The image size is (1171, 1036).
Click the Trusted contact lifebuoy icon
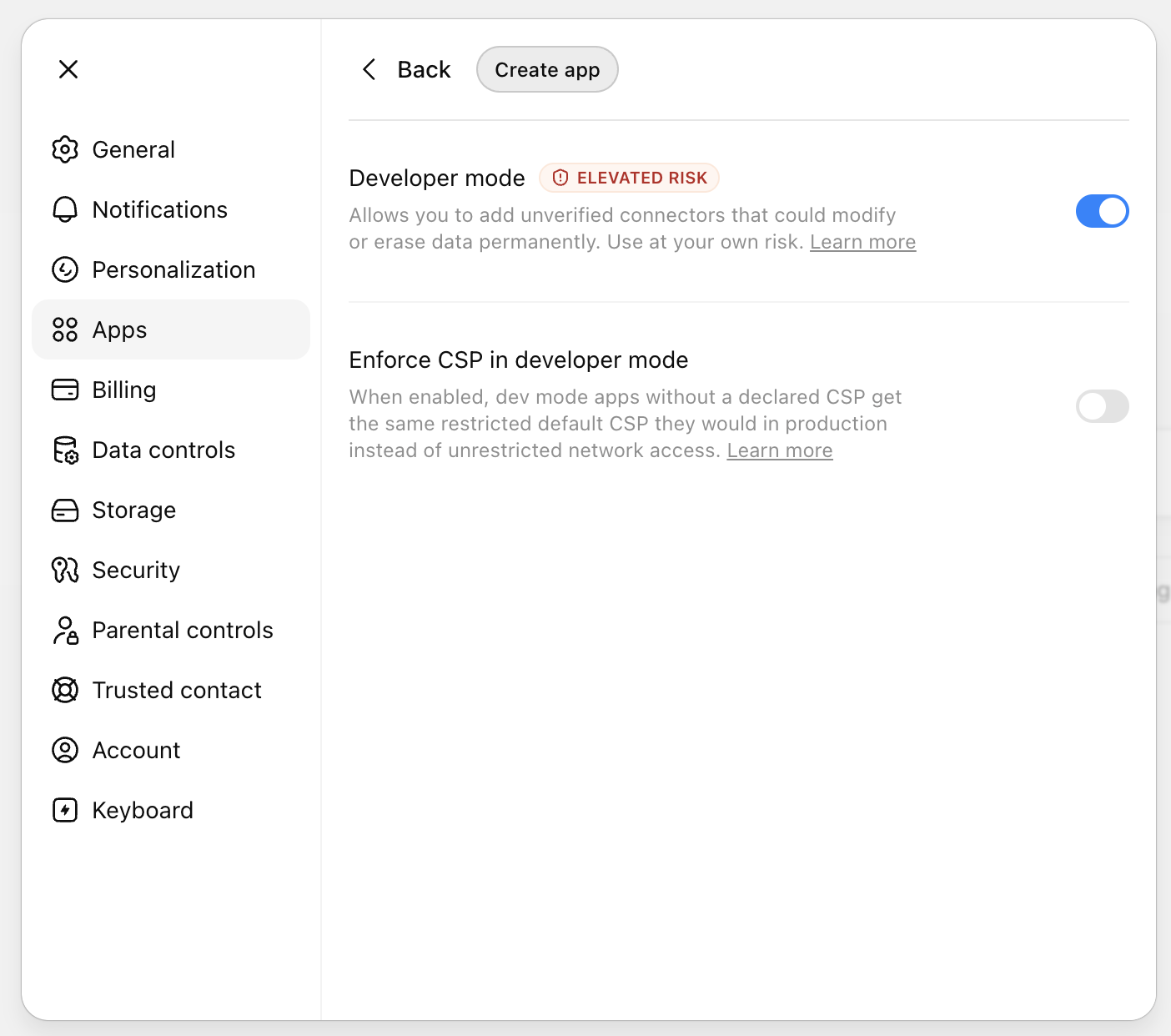[x=65, y=690]
